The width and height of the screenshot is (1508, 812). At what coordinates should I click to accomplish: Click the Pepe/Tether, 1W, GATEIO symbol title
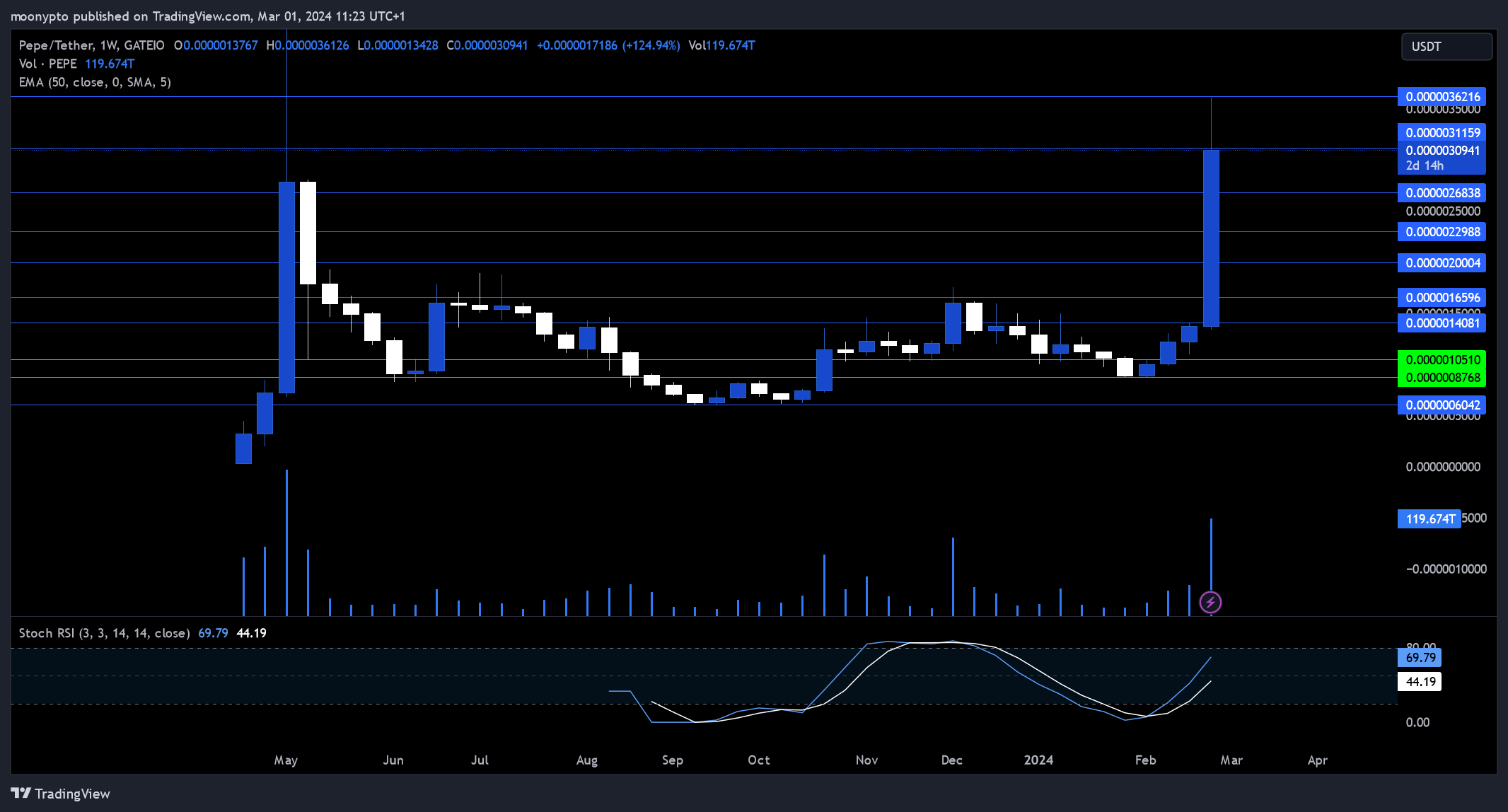pos(91,45)
